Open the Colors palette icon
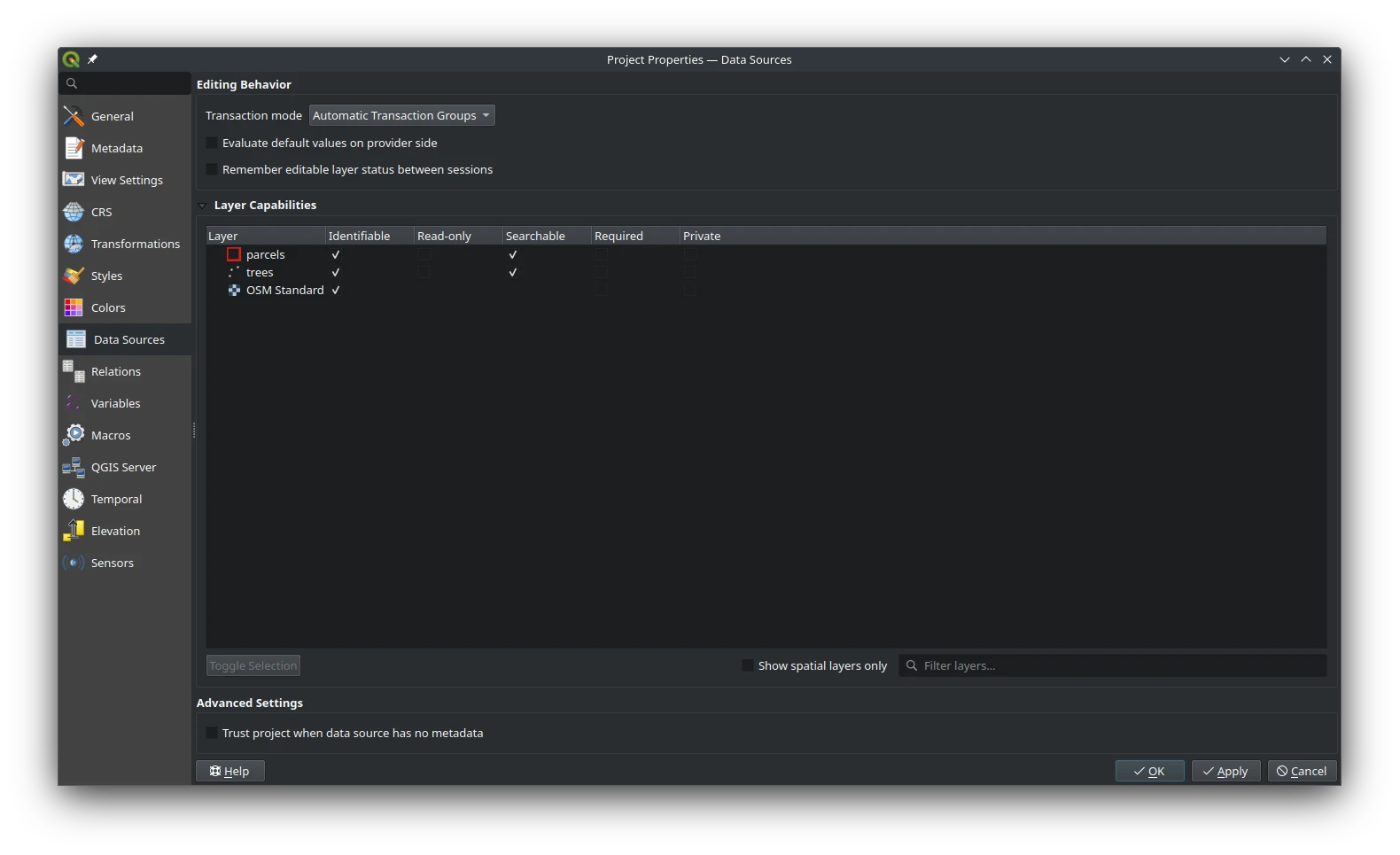Image resolution: width=1400 pixels, height=855 pixels. (74, 307)
